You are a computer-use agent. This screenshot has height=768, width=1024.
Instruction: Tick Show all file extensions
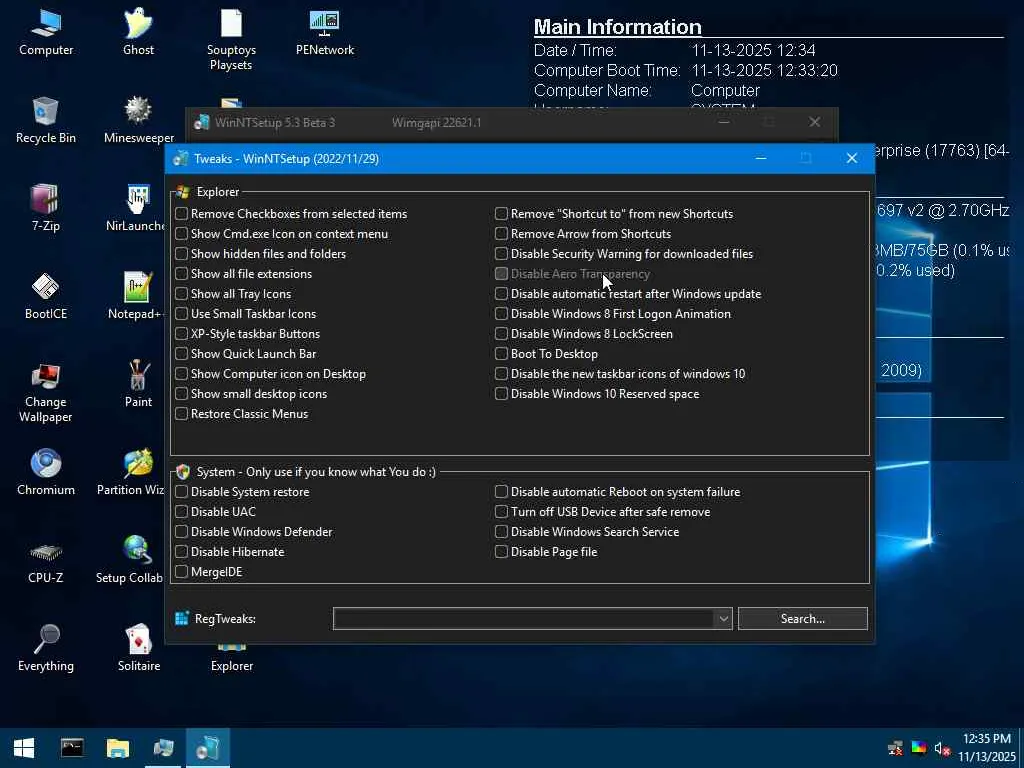(x=182, y=274)
